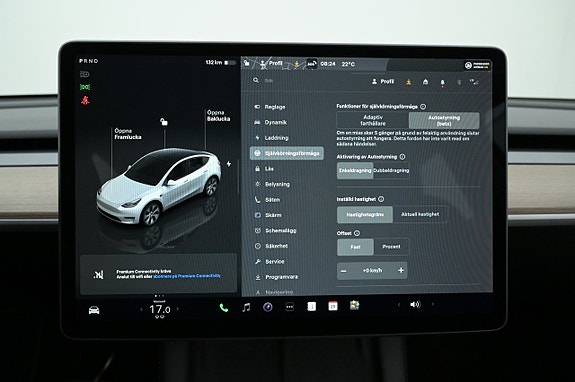Viewport: 575px width, 382px height.
Task: Tap the +0 km/h offset value
Action: [372, 271]
